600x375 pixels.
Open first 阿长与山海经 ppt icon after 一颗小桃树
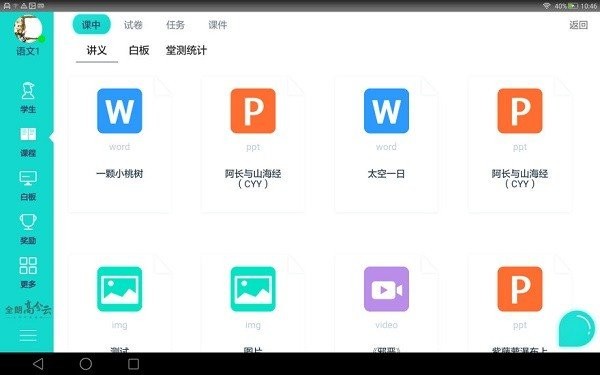pos(253,111)
